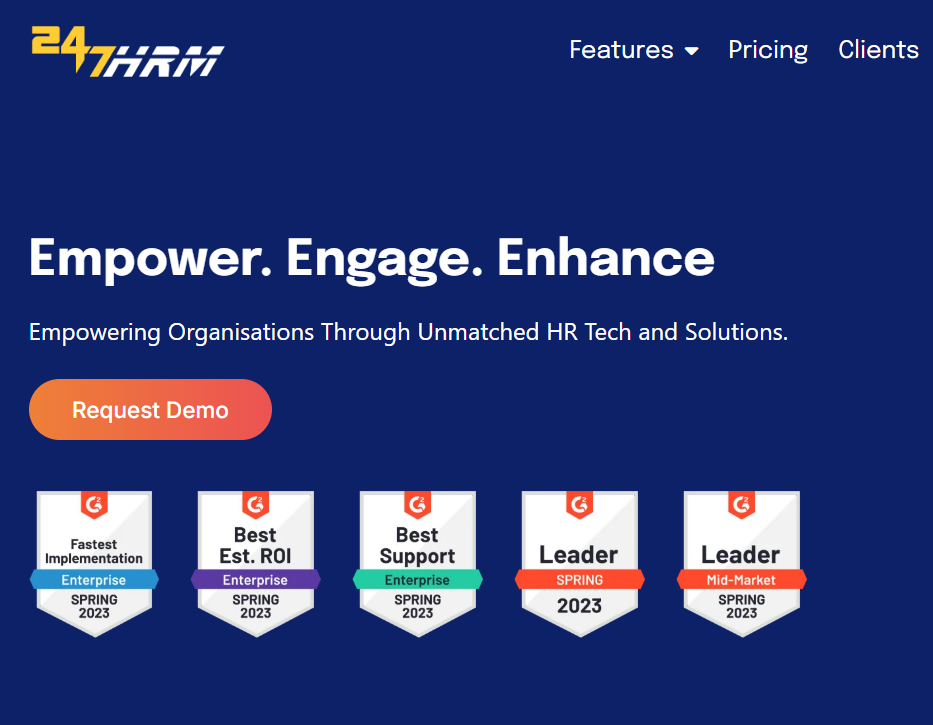The width and height of the screenshot is (933, 725).
Task: Click the Request Demo button
Action: tap(151, 410)
